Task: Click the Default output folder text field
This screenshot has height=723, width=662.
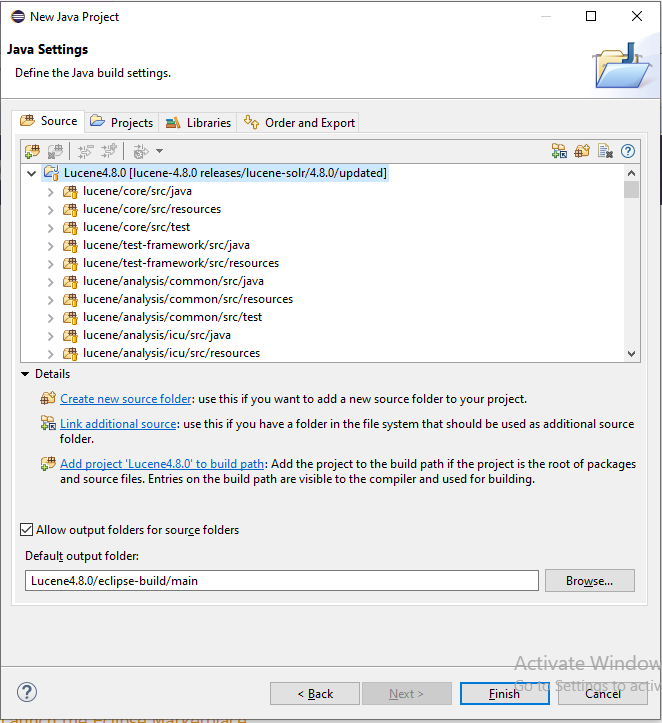Action: [281, 581]
